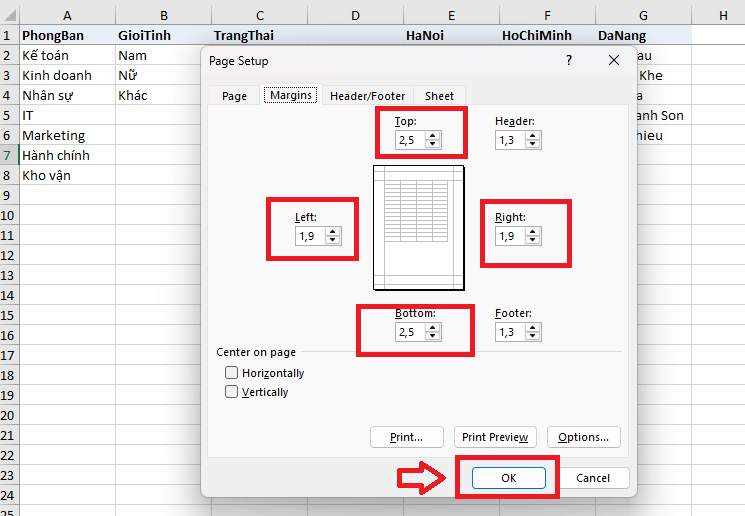Select cell GioiTinh in the worksheet

tap(163, 35)
